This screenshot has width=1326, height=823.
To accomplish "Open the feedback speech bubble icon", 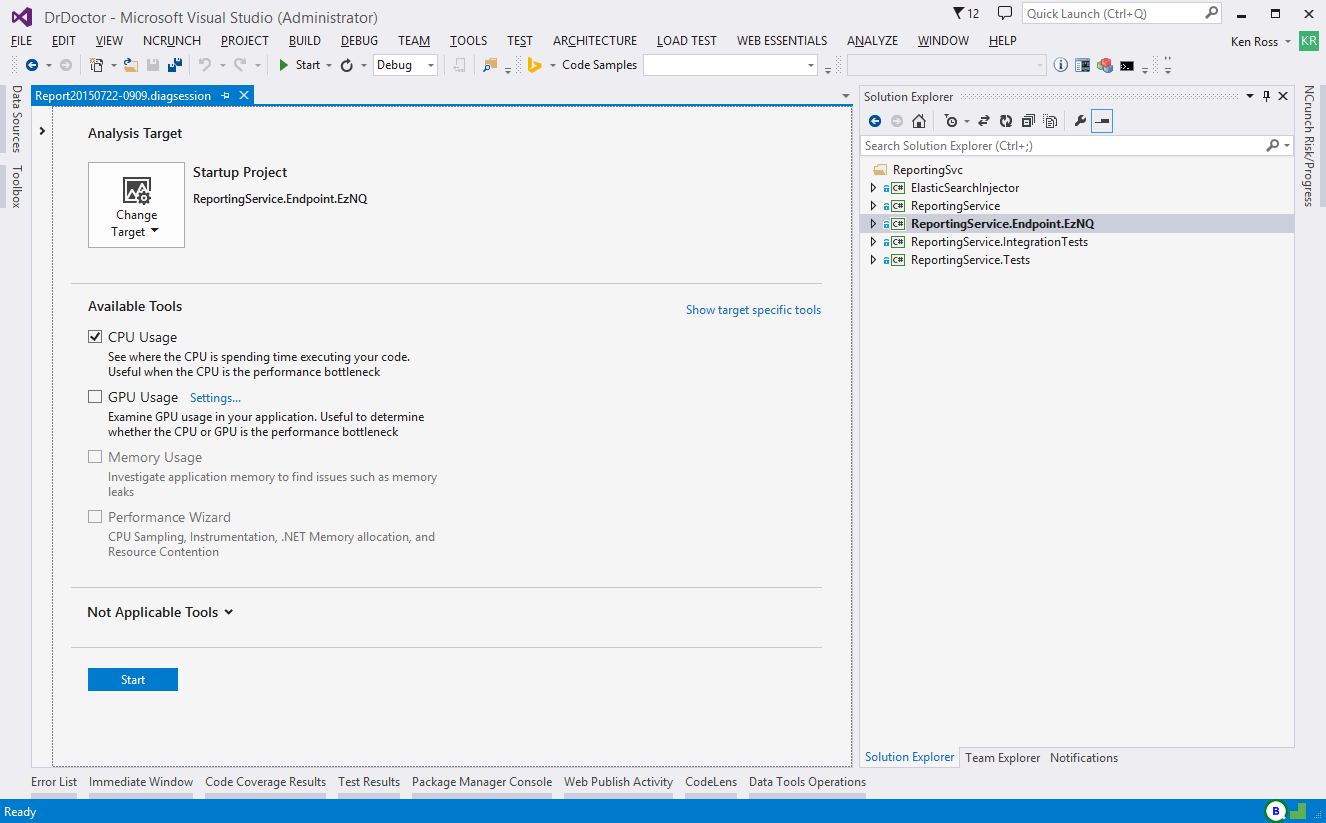I will (1005, 13).
